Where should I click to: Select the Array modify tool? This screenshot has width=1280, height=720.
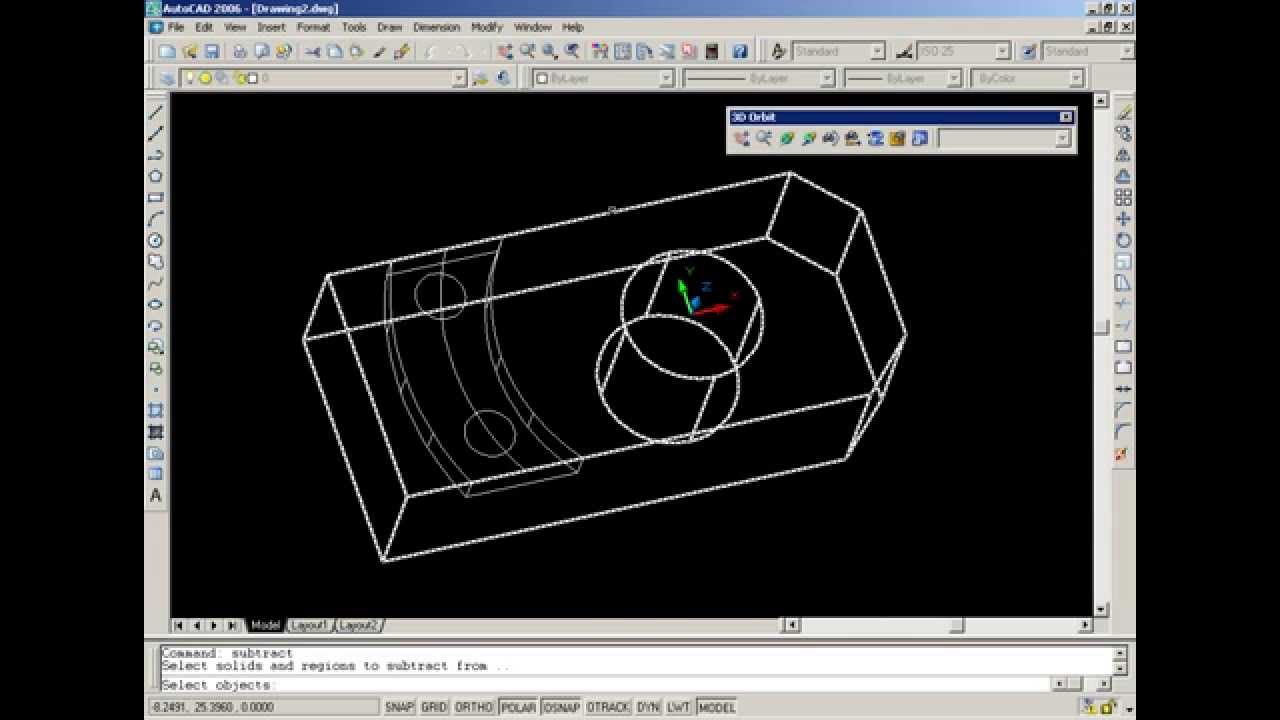1123,198
